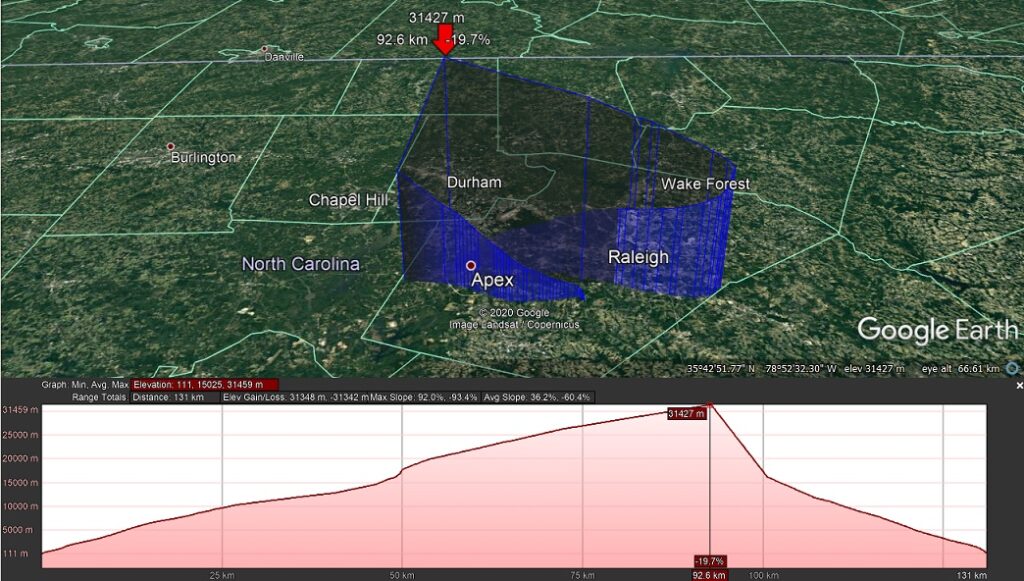Click the Burlington city marker dot

[171, 146]
